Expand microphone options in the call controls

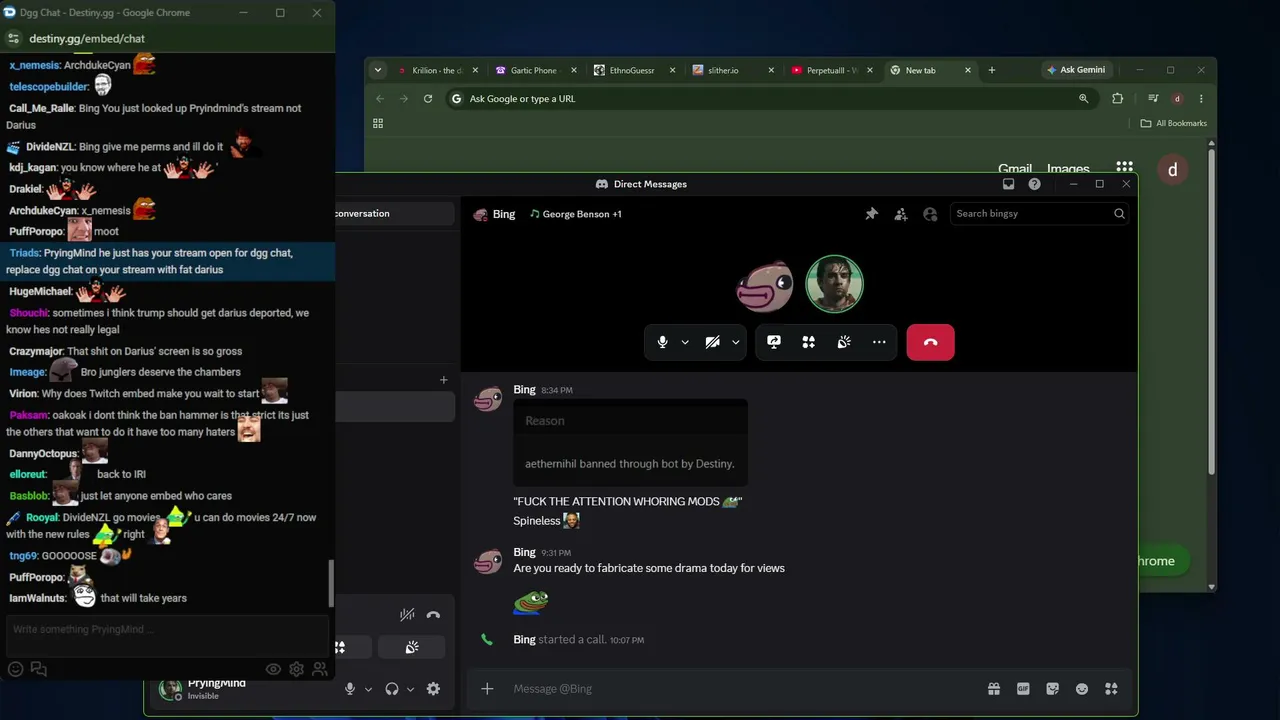pos(685,342)
